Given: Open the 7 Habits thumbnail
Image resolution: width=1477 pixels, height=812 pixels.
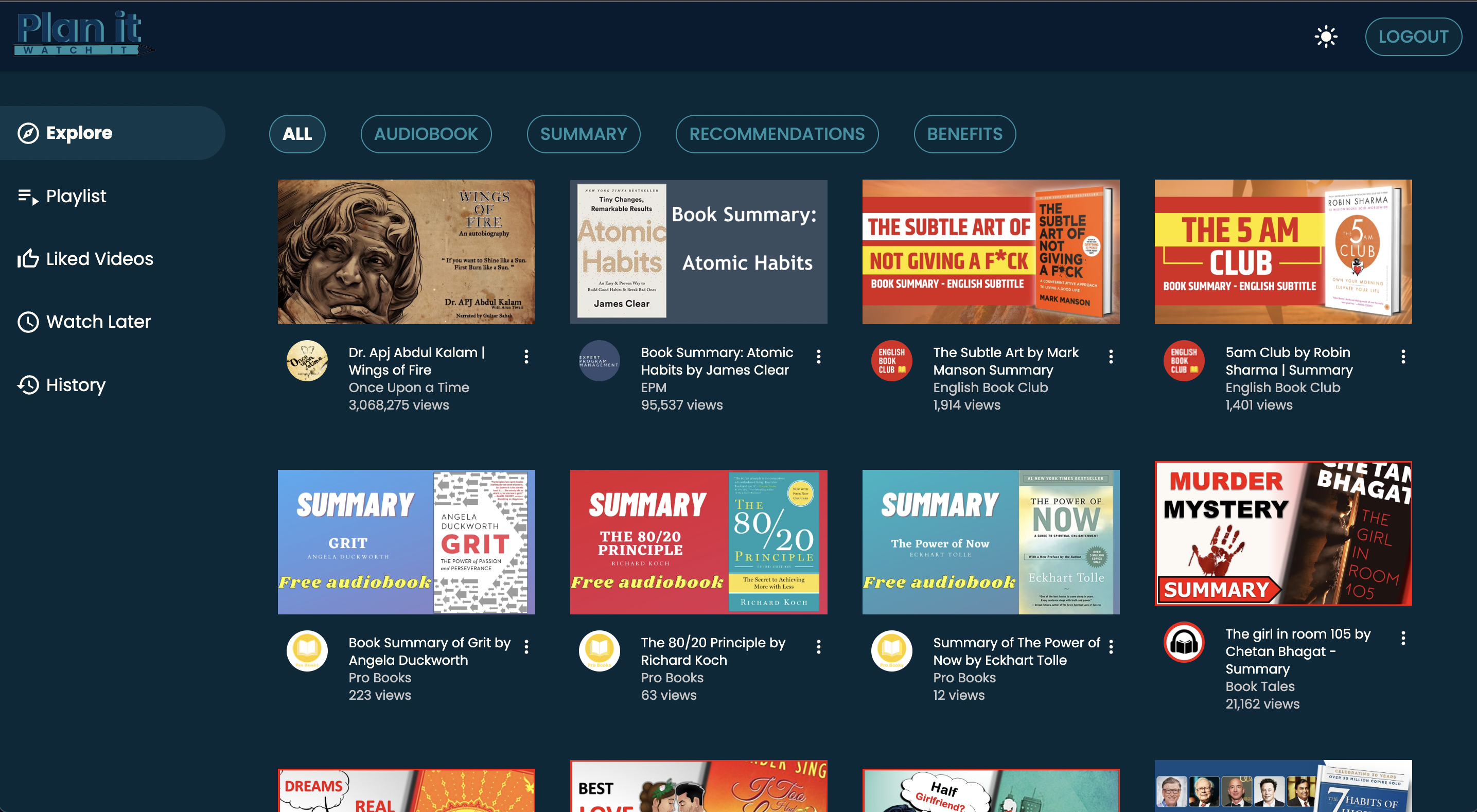Looking at the screenshot, I should (x=1283, y=786).
